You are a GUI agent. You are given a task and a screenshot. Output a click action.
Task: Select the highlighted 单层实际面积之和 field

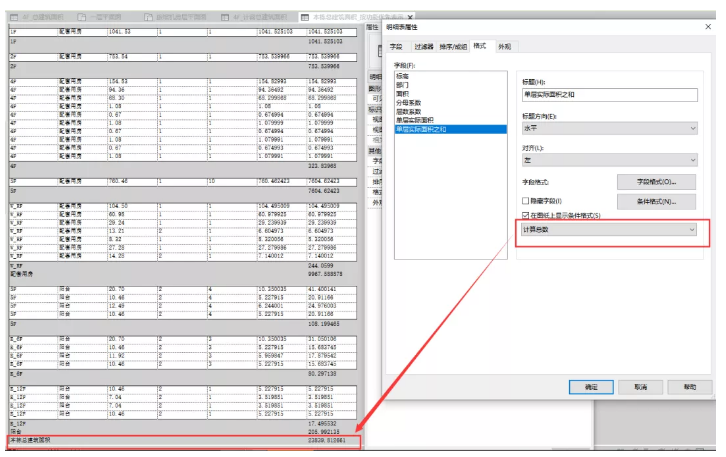tap(451, 129)
